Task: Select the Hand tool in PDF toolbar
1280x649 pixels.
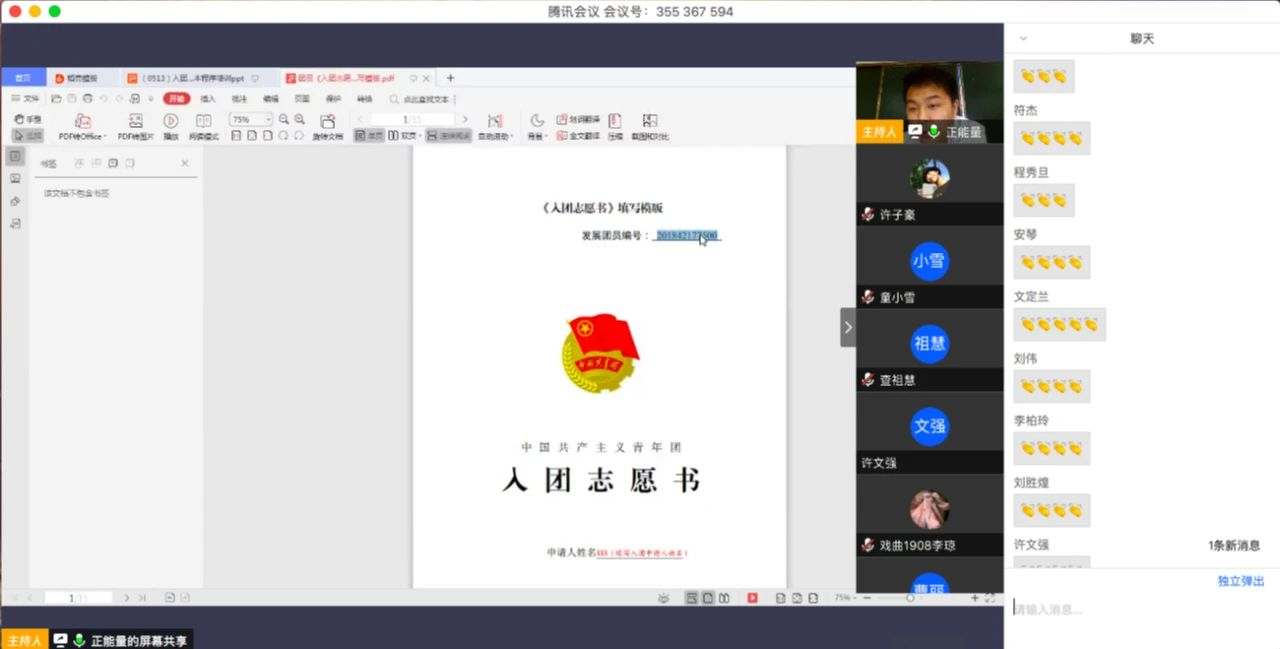Action: pos(28,119)
